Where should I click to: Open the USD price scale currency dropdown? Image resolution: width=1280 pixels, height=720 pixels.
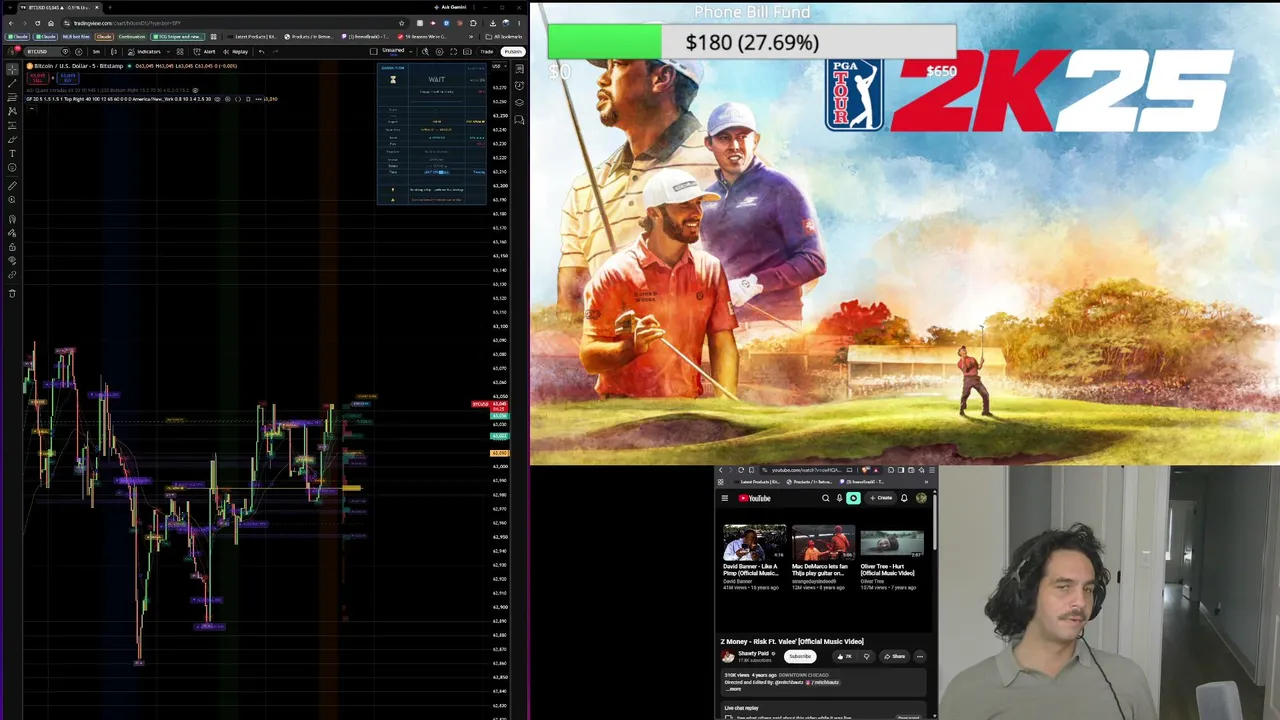click(x=498, y=66)
